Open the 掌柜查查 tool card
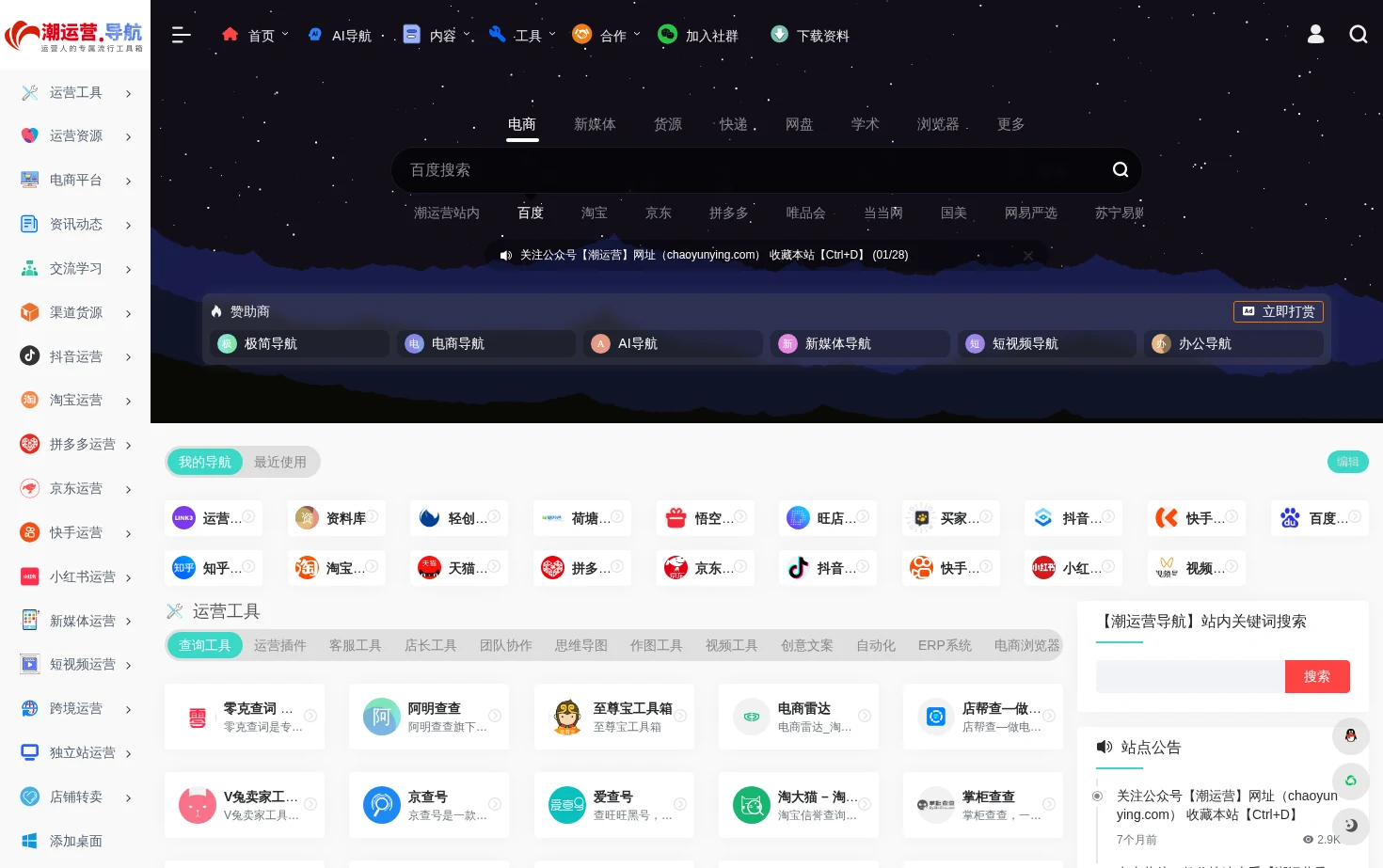The width and height of the screenshot is (1383, 868). click(983, 805)
